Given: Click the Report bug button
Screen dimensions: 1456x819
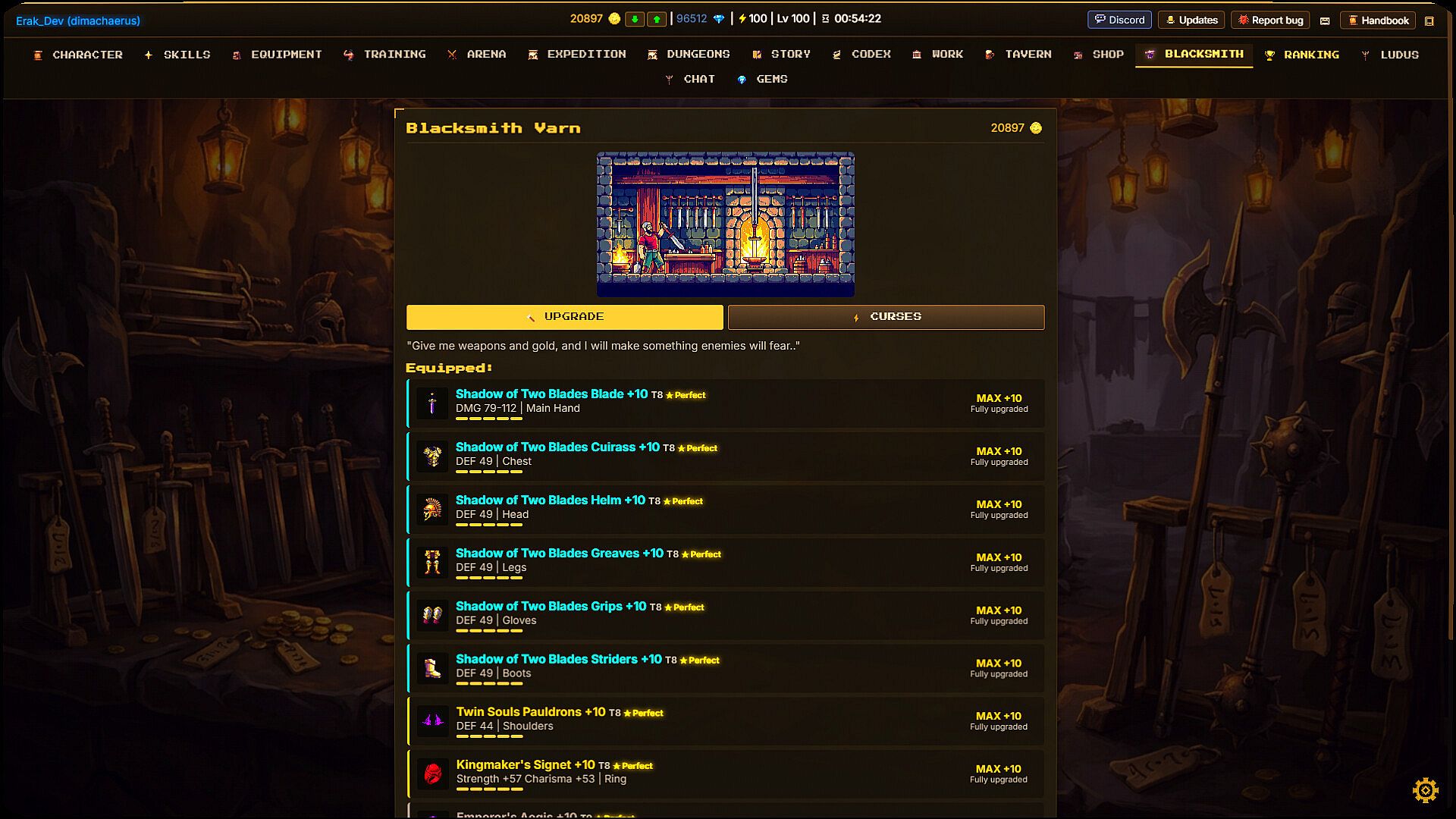Looking at the screenshot, I should (1270, 20).
